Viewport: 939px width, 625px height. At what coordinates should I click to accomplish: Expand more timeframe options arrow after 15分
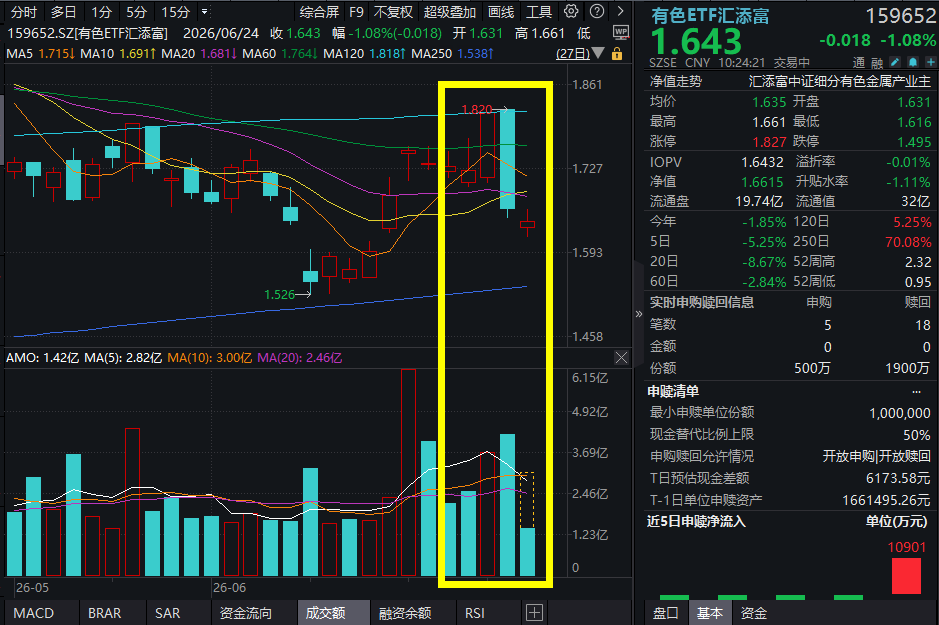click(204, 11)
